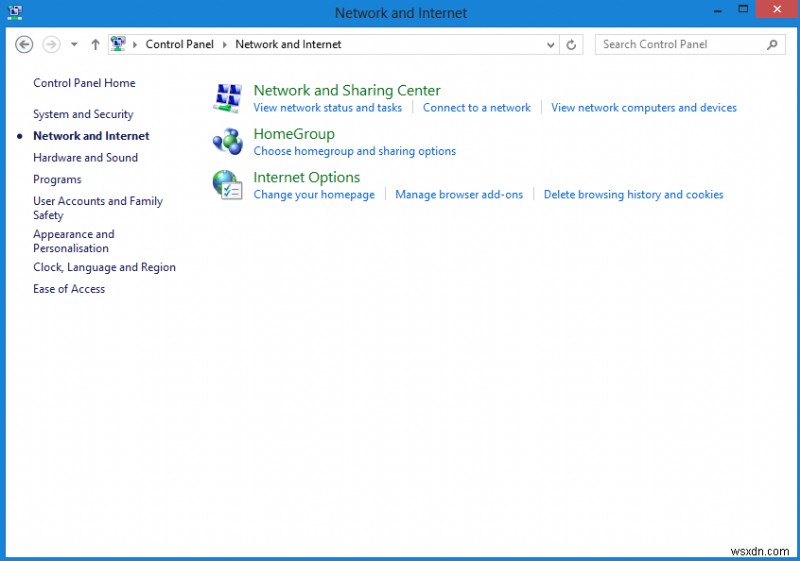Open User Accounts and Family Safety
This screenshot has width=800, height=561.
tap(97, 208)
